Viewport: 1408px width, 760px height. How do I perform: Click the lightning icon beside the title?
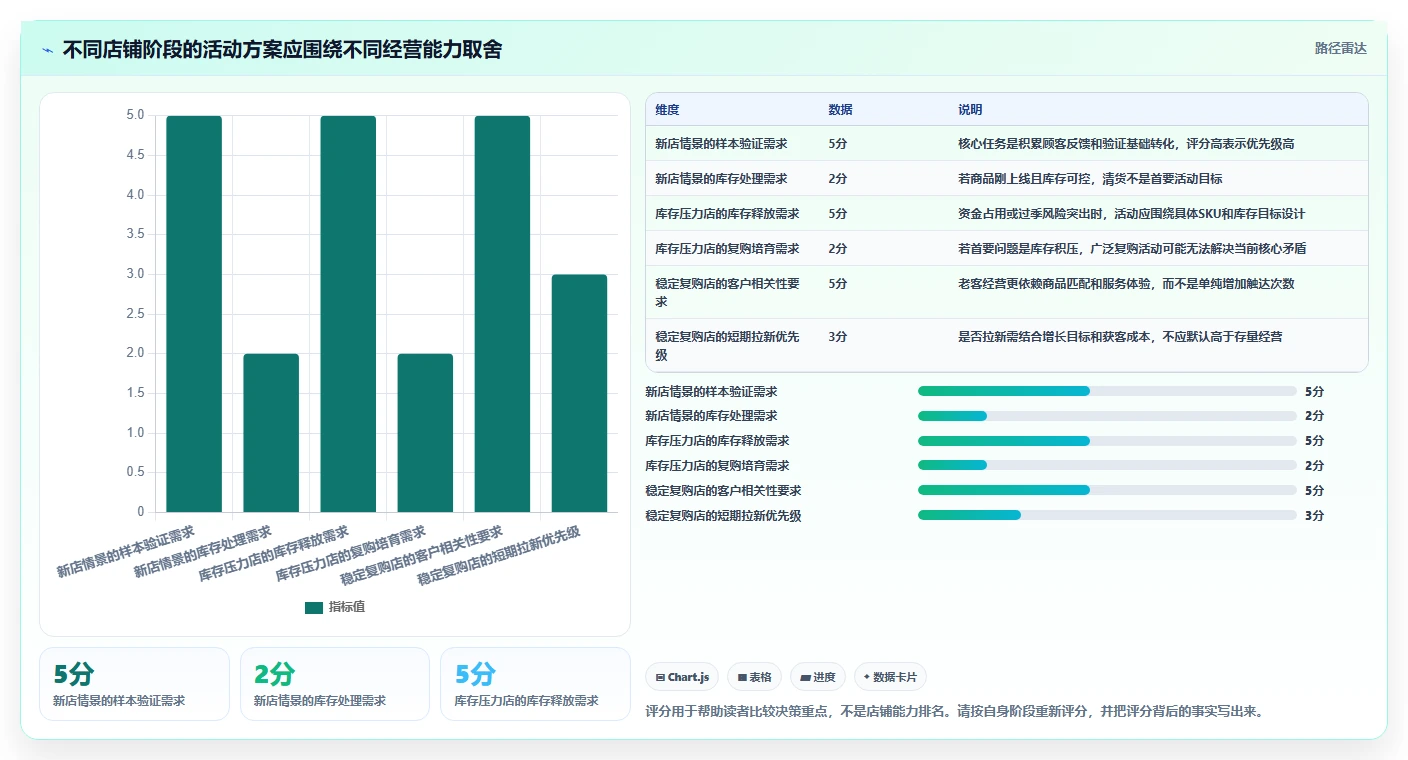[48, 49]
